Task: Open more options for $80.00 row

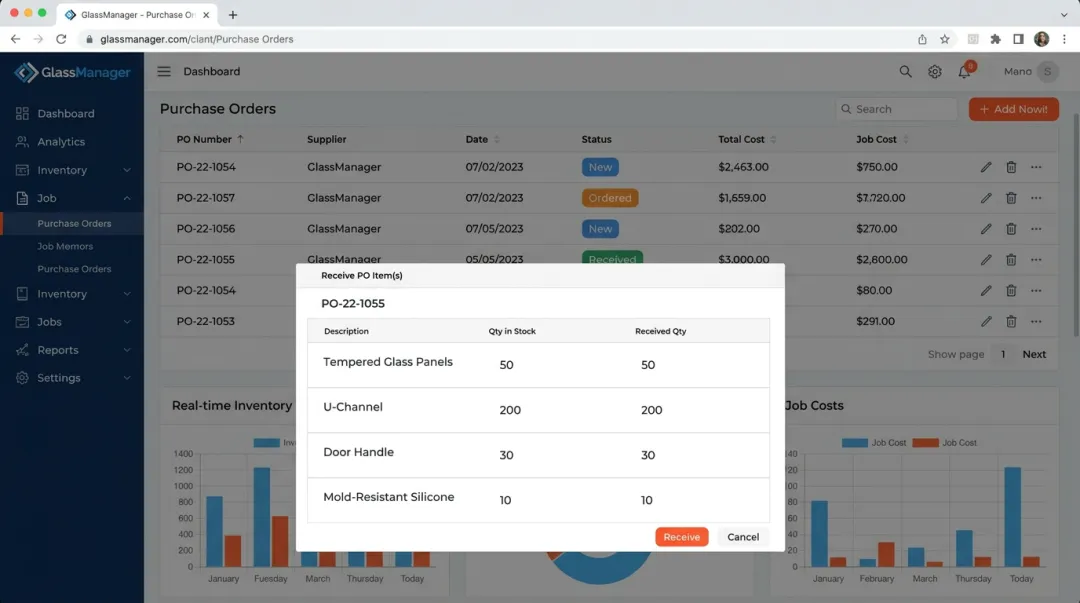Action: tap(1036, 291)
